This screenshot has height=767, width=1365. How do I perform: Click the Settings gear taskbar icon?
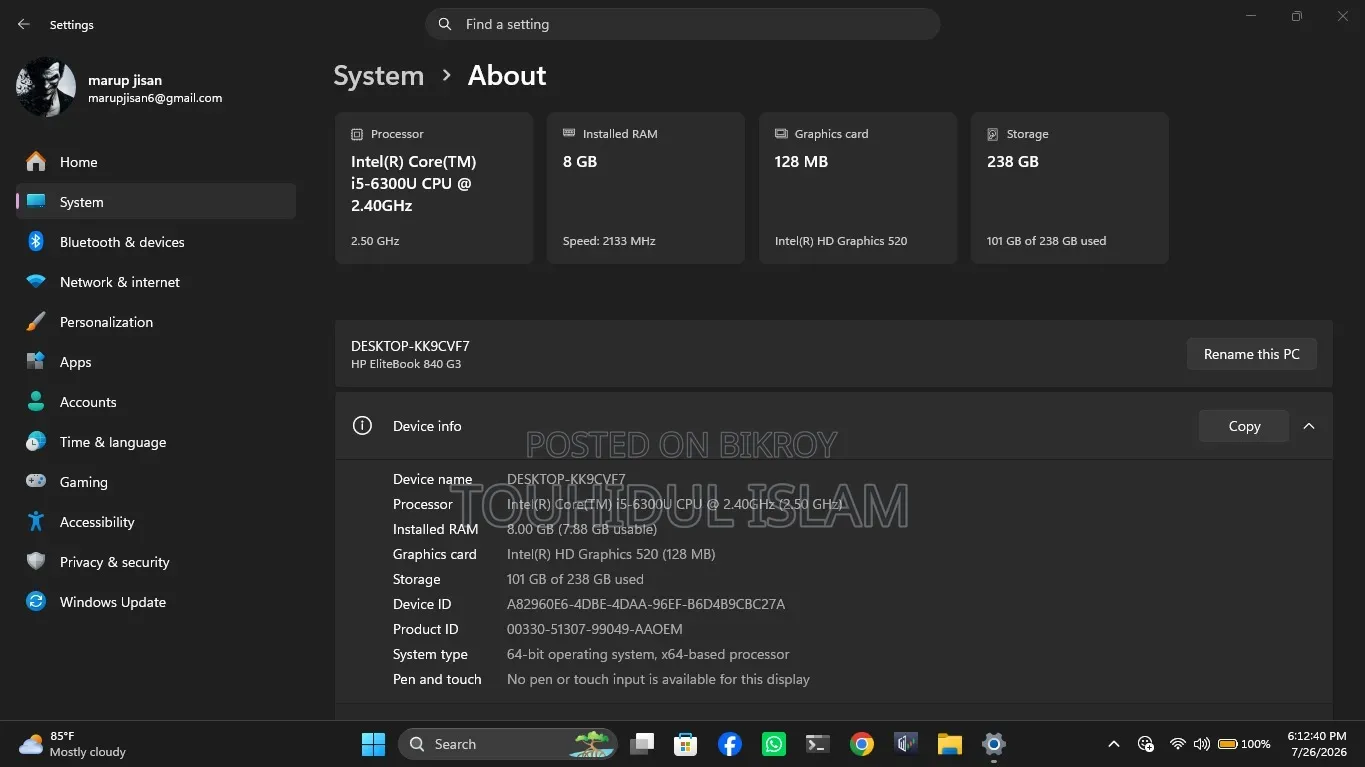(993, 744)
